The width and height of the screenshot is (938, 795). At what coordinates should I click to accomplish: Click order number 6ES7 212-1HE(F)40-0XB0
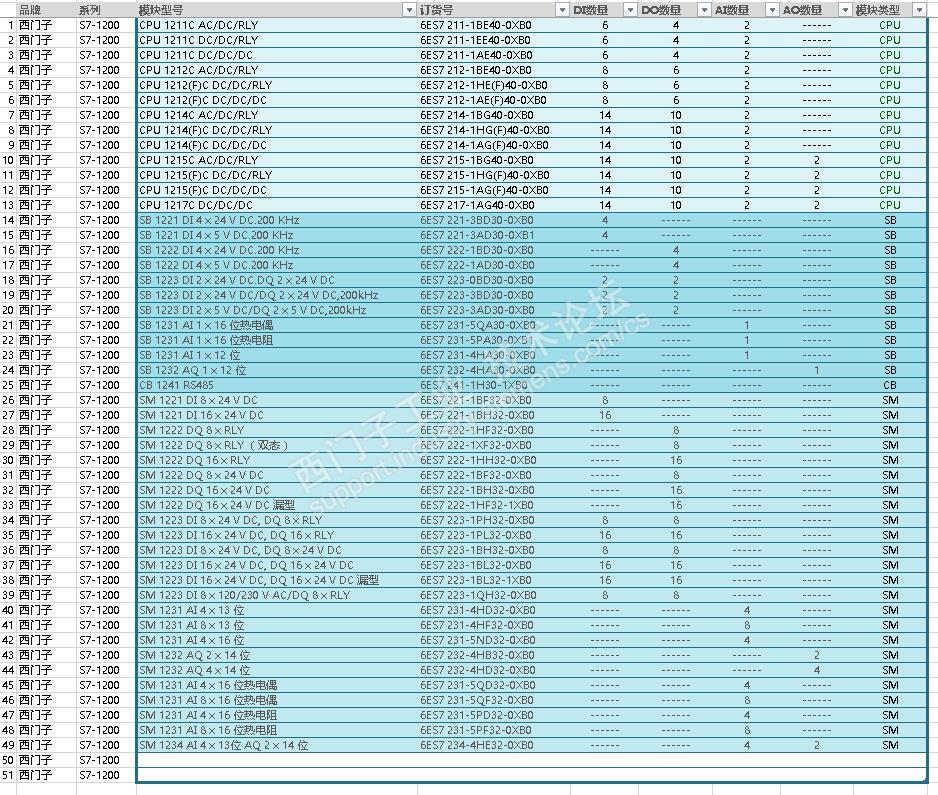483,85
